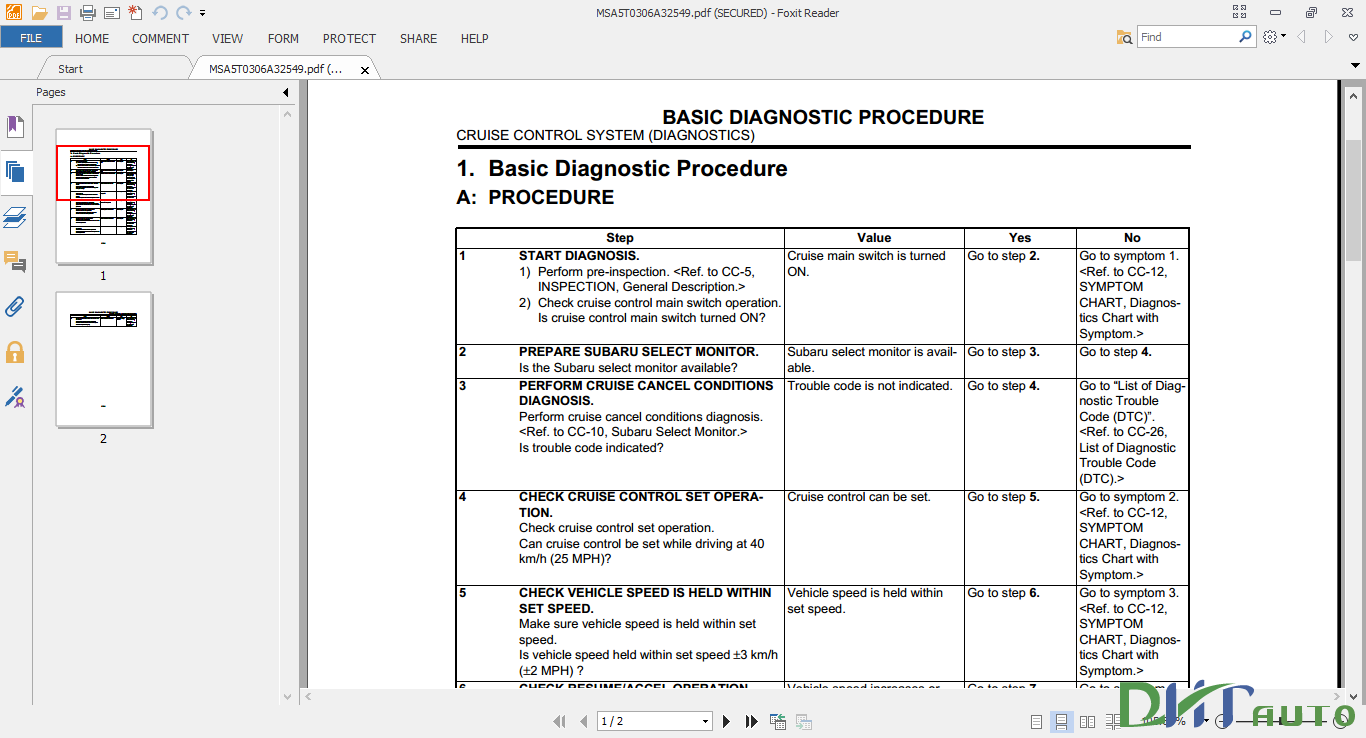Open the Bookmarks panel
Screen dimensions: 1366x738
pos(15,127)
